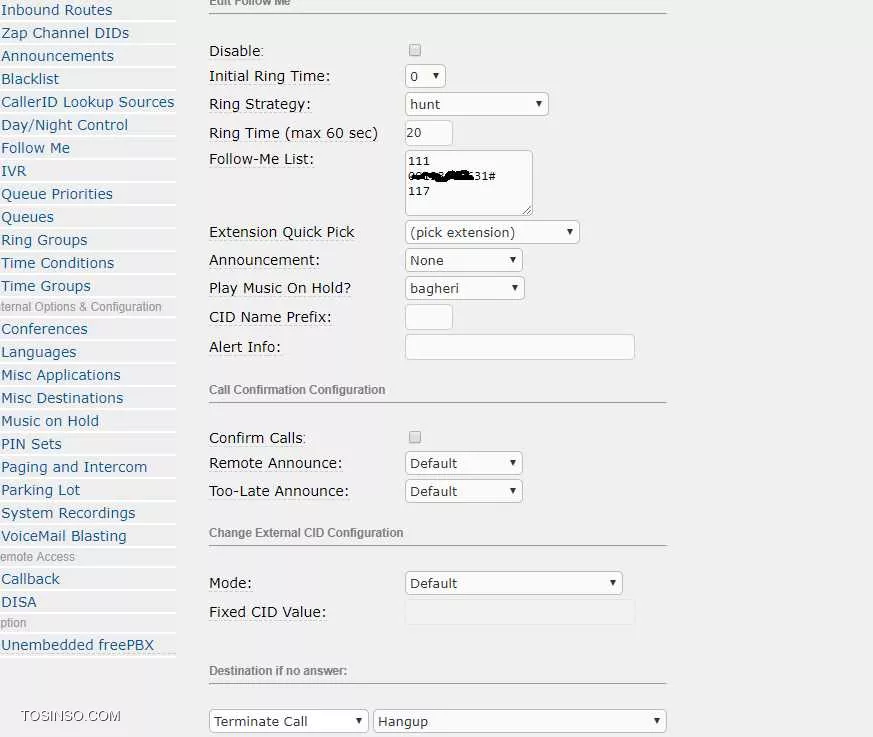
Task: Open Misc Applications link
Action: click(61, 375)
